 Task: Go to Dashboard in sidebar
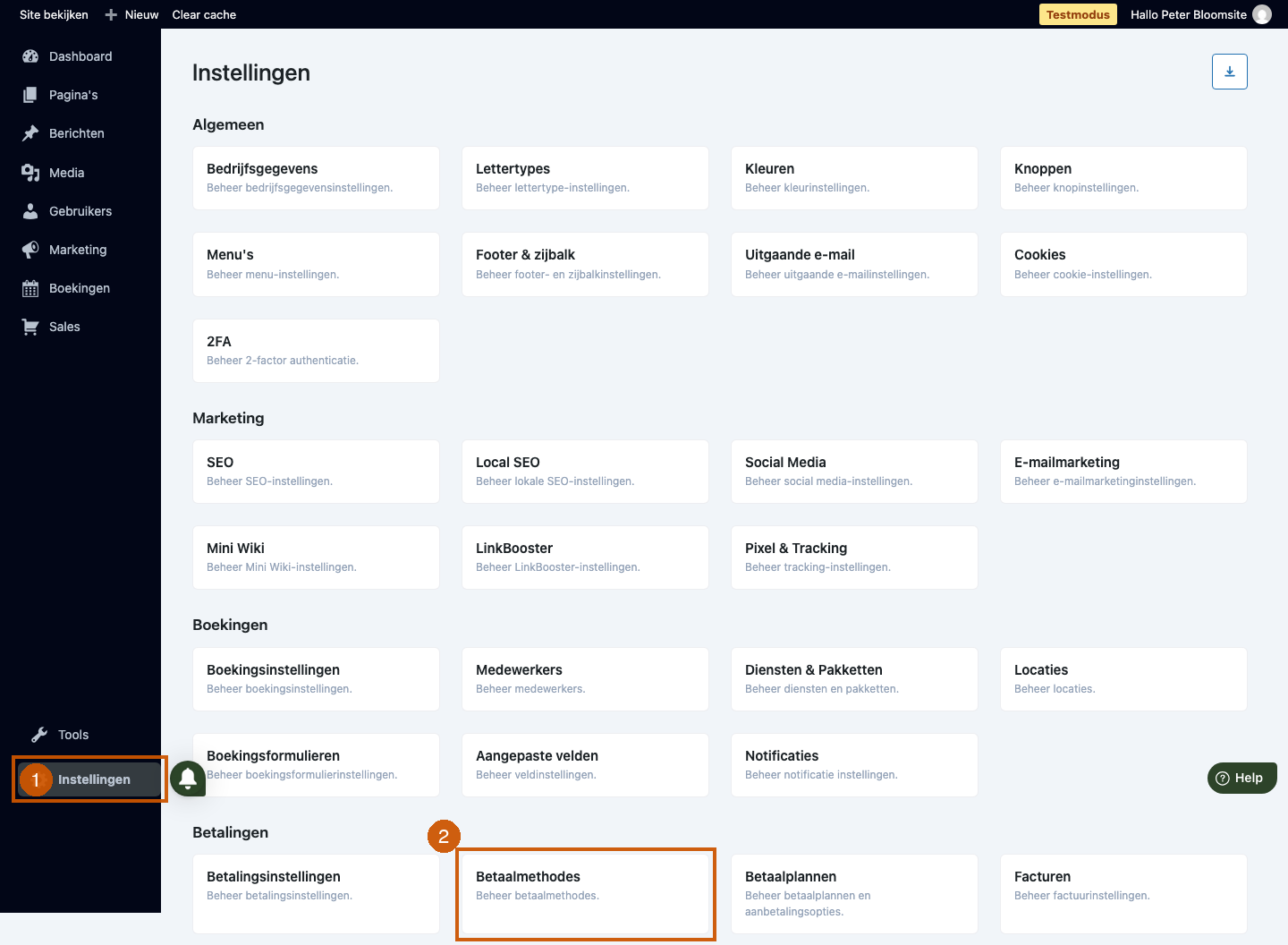[x=80, y=56]
